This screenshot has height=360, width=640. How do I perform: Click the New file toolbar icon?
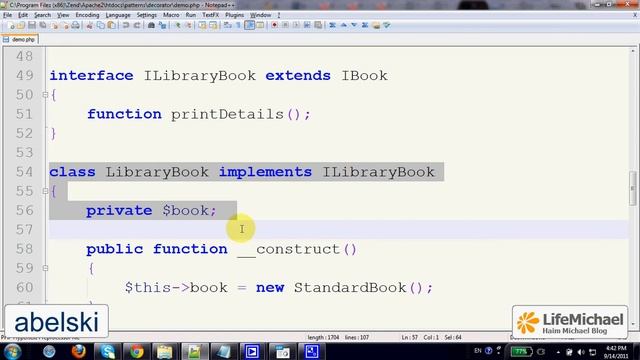pos(11,25)
